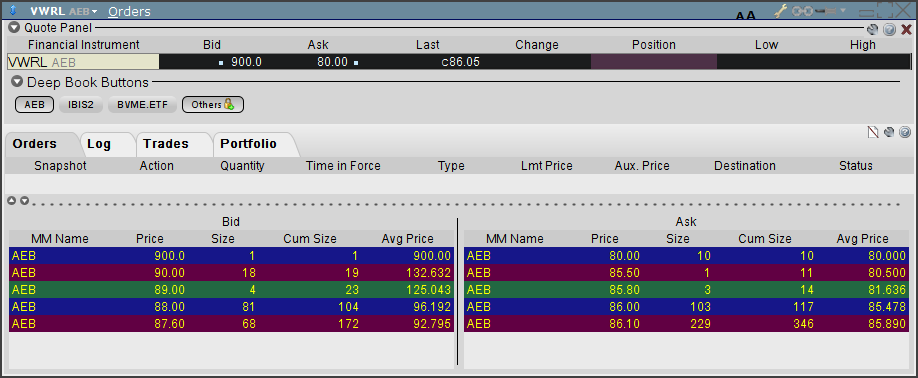Click the Bid MM Name column header
The height and width of the screenshot is (378, 918).
(60, 239)
